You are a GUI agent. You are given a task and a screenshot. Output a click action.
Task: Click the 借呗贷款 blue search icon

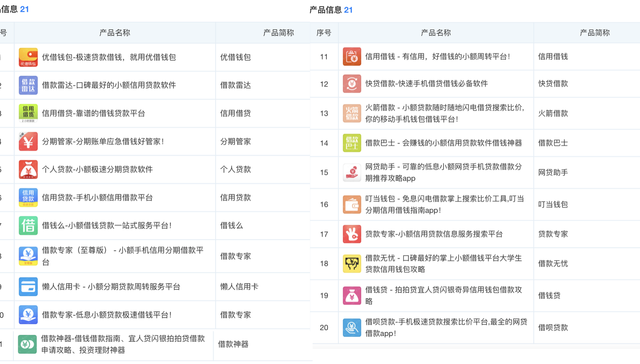pos(352,328)
